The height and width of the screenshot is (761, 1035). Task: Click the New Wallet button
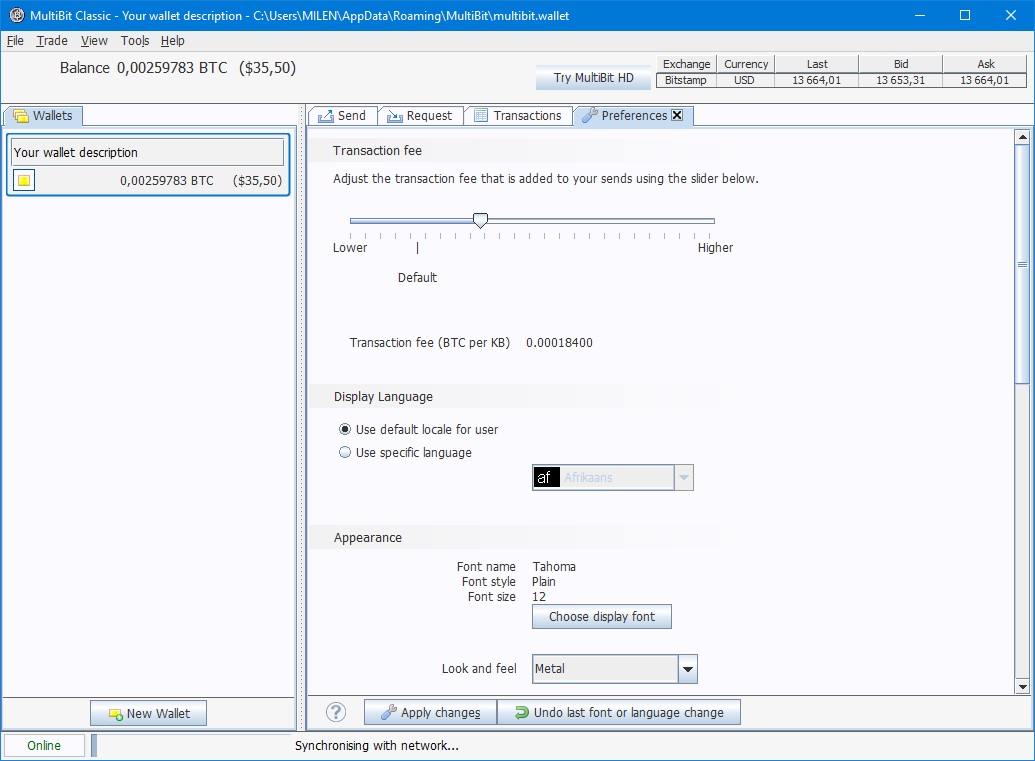tap(149, 713)
